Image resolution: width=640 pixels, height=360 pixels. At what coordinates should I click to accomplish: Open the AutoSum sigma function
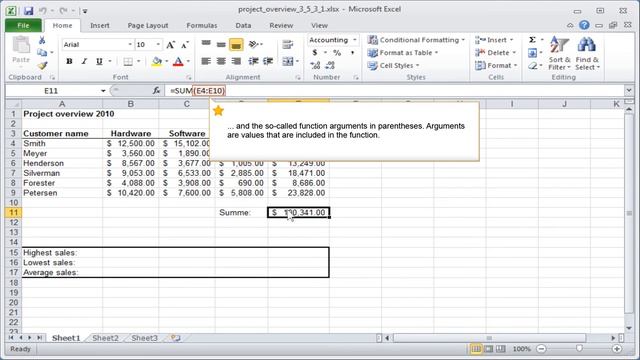click(x=532, y=40)
